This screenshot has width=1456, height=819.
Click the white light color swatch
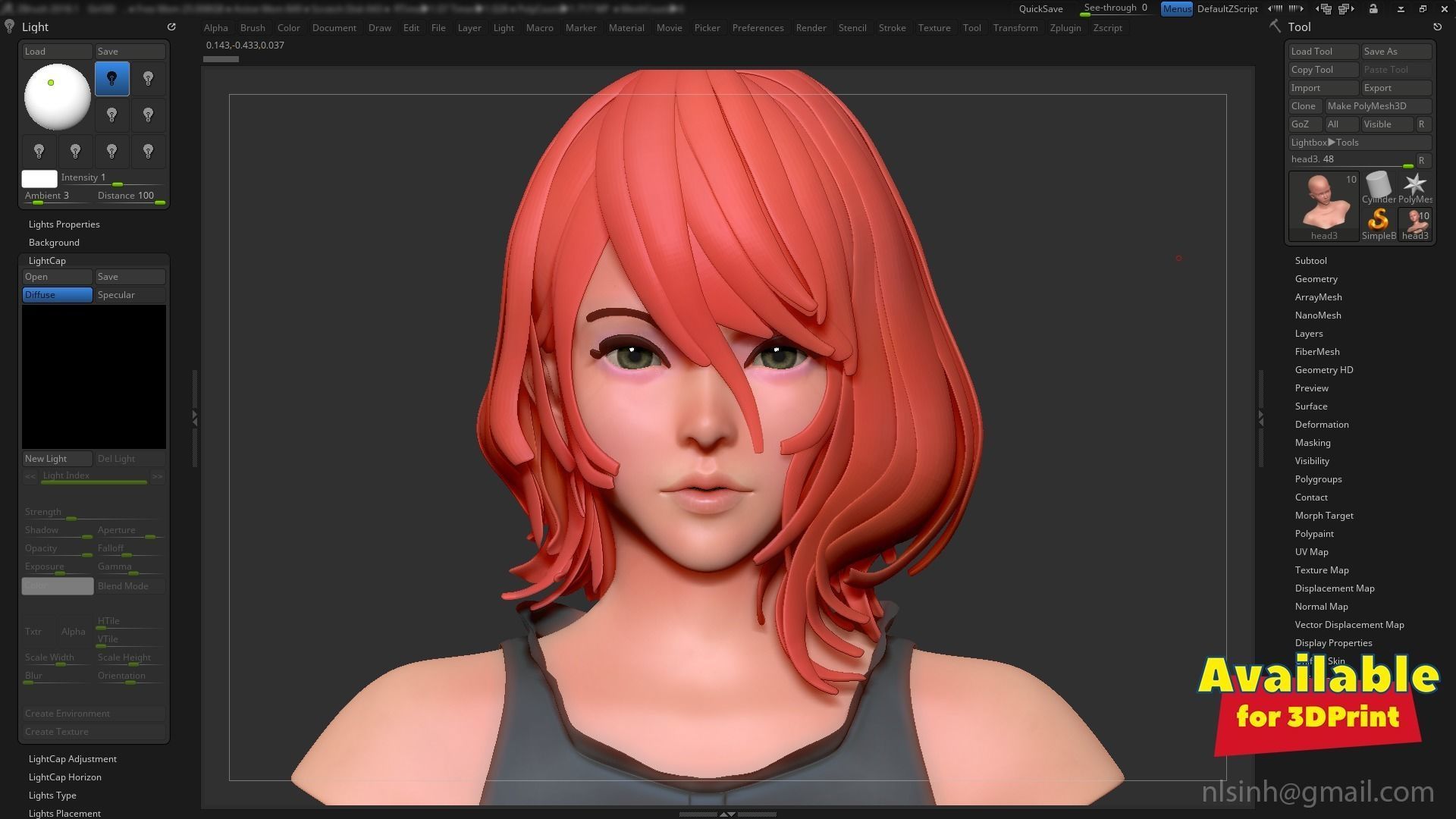39,179
